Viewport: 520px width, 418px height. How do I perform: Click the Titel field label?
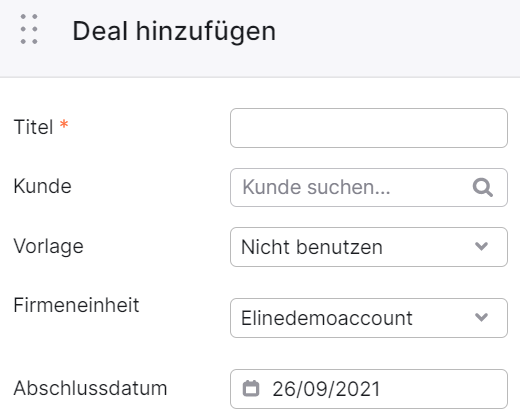tap(33, 127)
